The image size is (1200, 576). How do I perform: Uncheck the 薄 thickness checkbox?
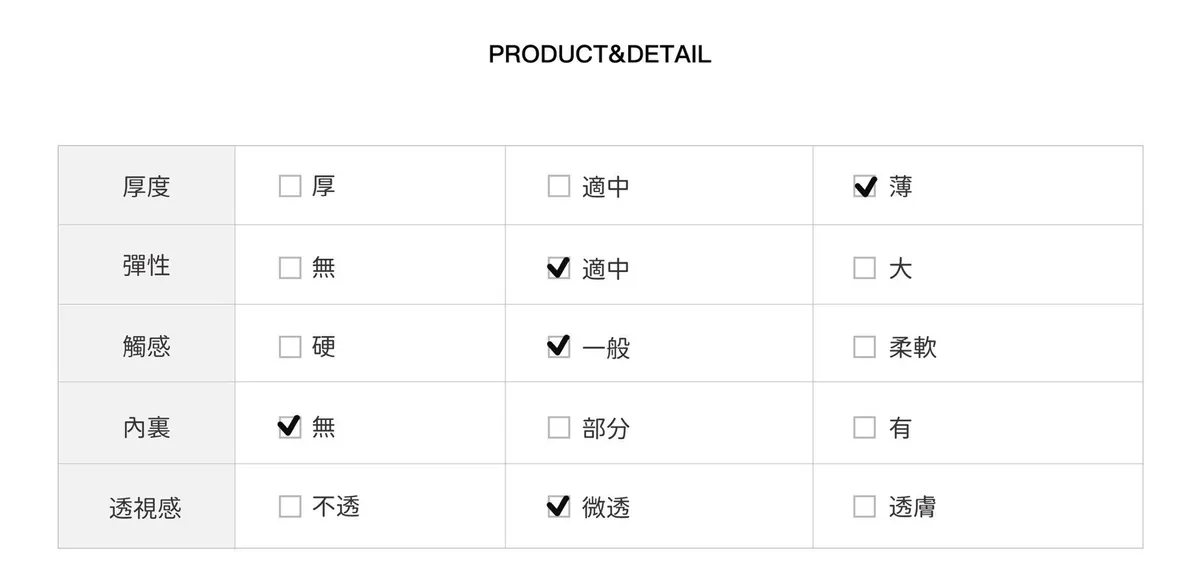coord(865,187)
